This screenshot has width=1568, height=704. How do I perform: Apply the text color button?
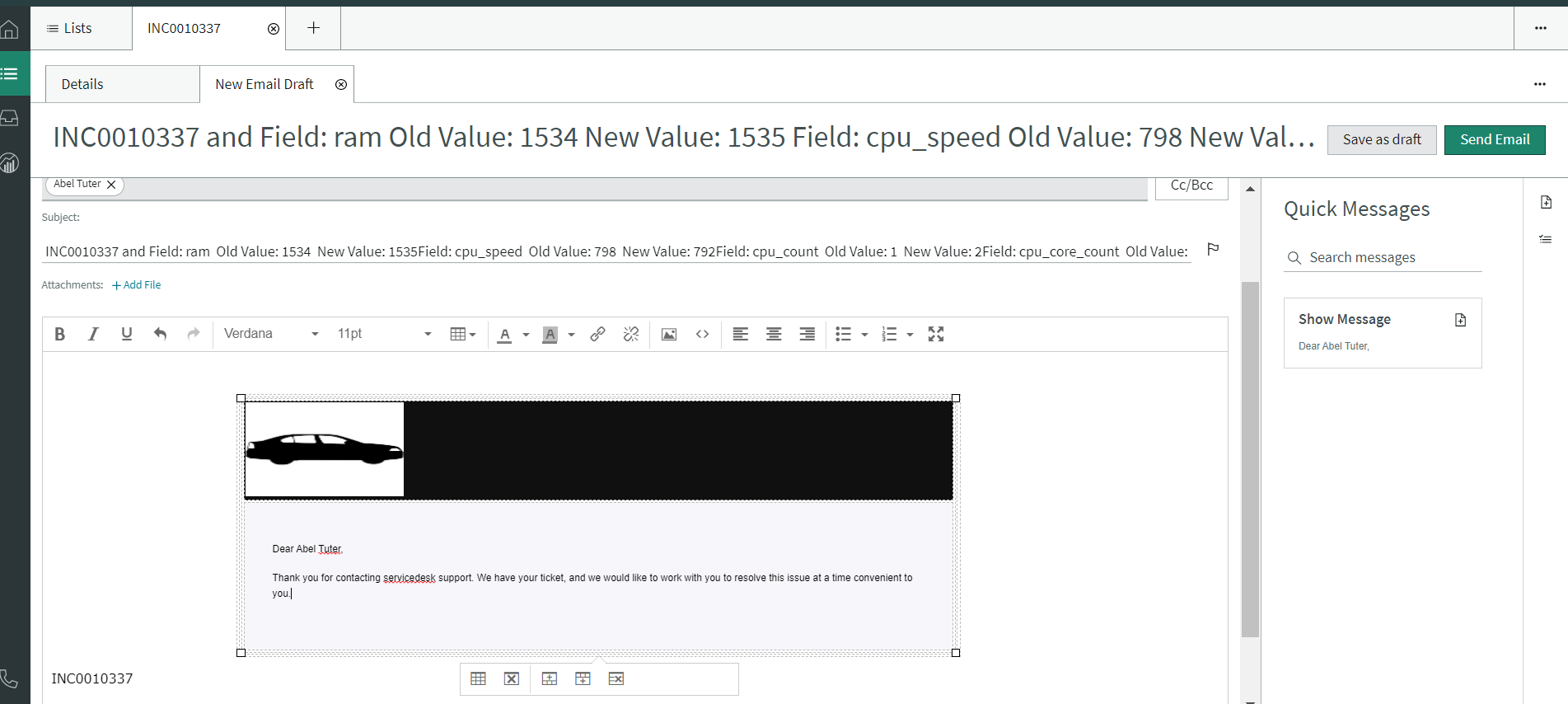pos(505,334)
